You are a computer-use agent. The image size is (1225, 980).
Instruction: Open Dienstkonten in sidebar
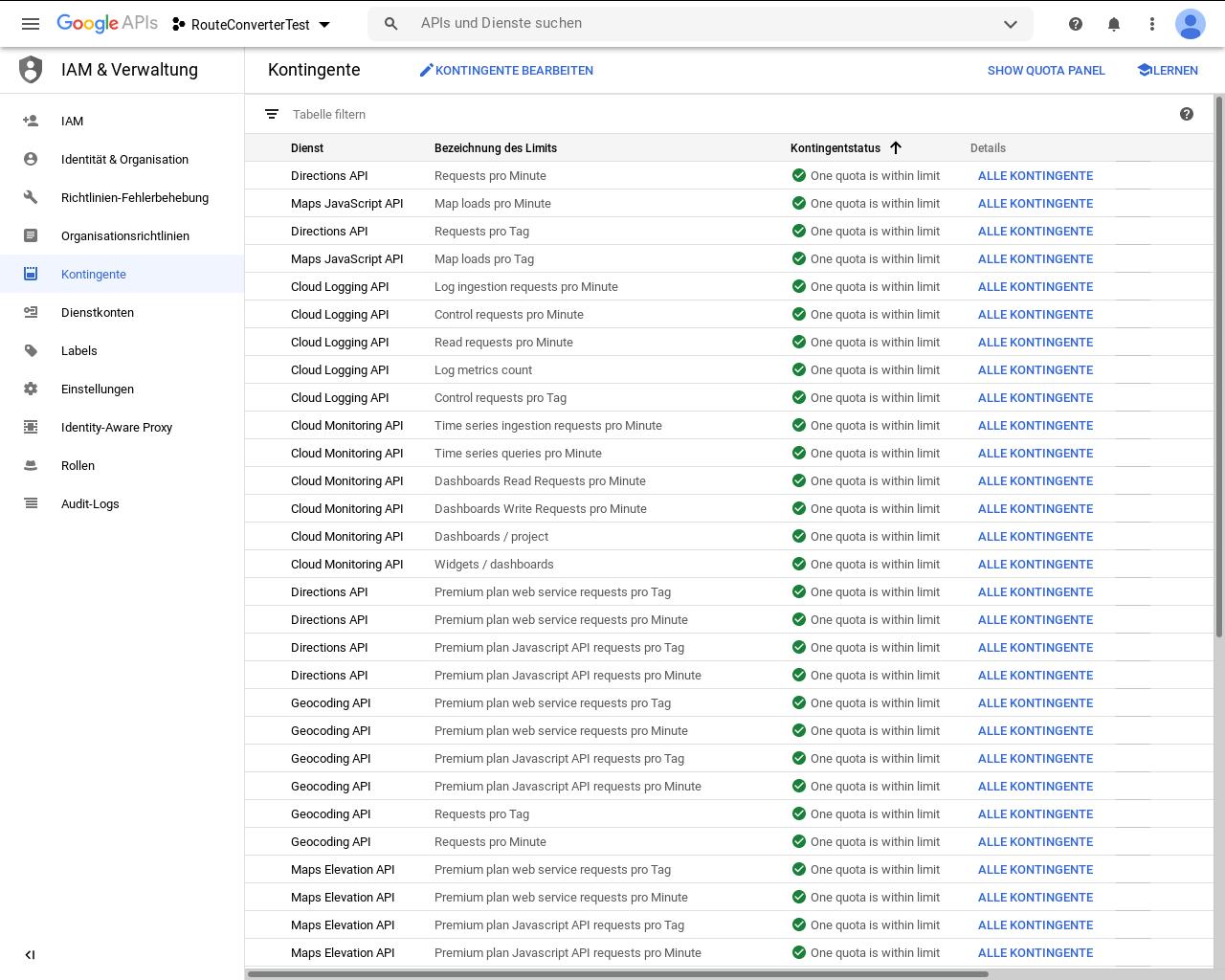pos(122,313)
